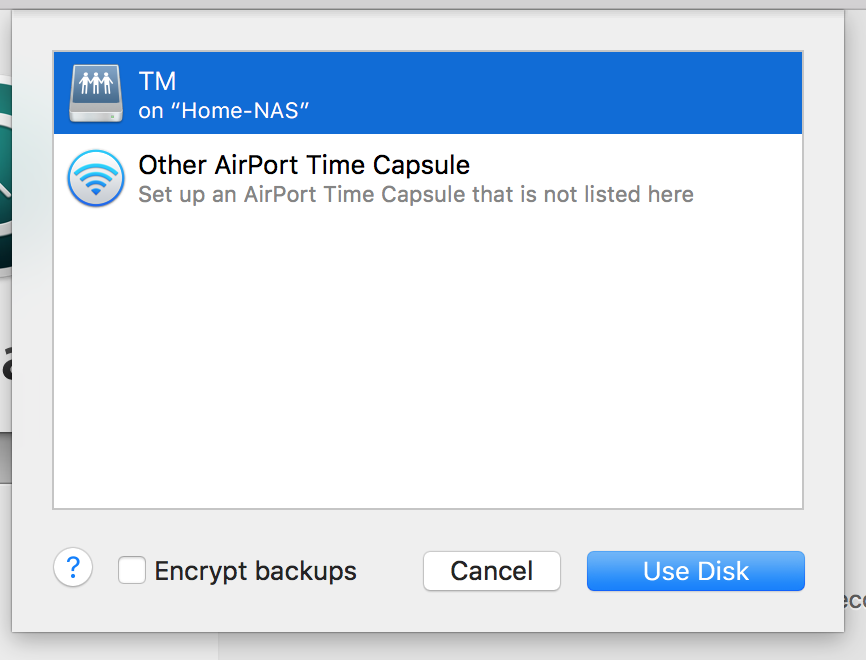Click dialog's gray area below Use Disk button
Viewport: 866px width, 660px height.
point(695,612)
